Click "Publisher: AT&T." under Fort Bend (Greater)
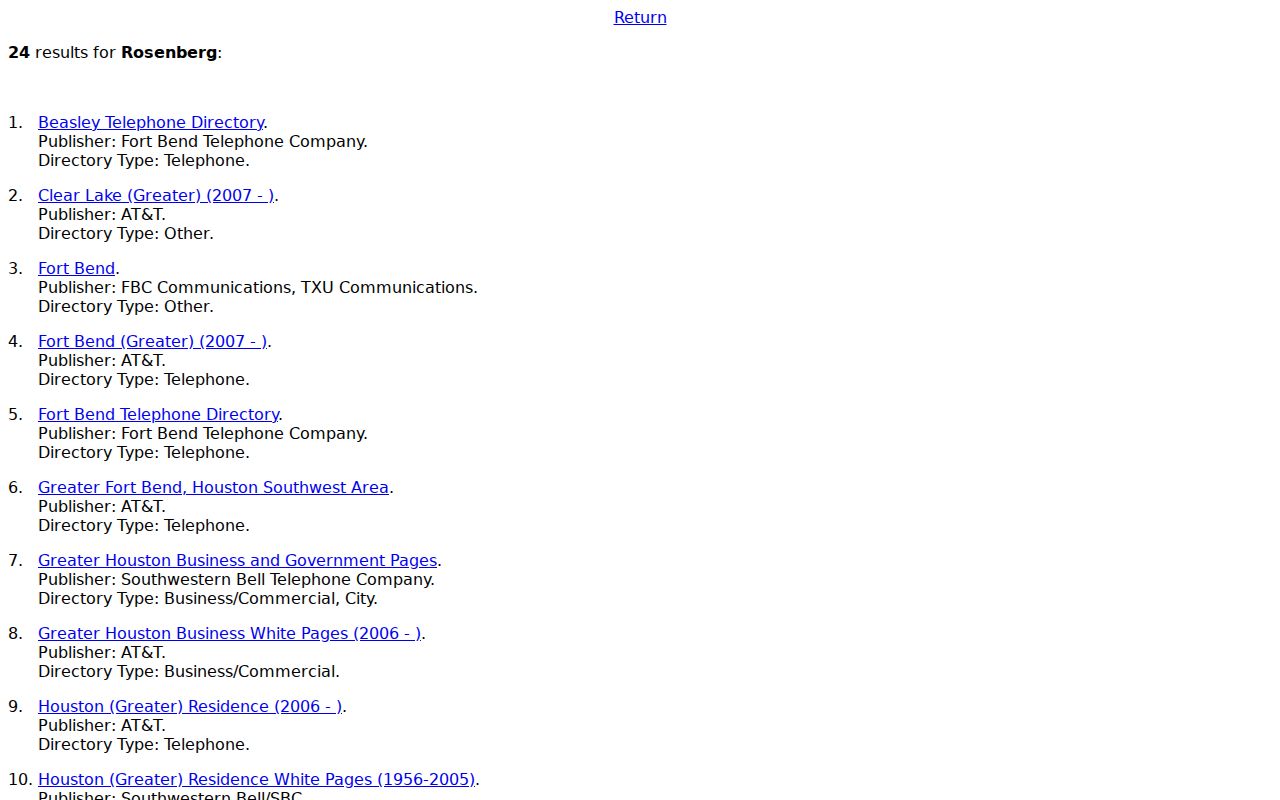This screenshot has height=800, width=1280. click(102, 360)
